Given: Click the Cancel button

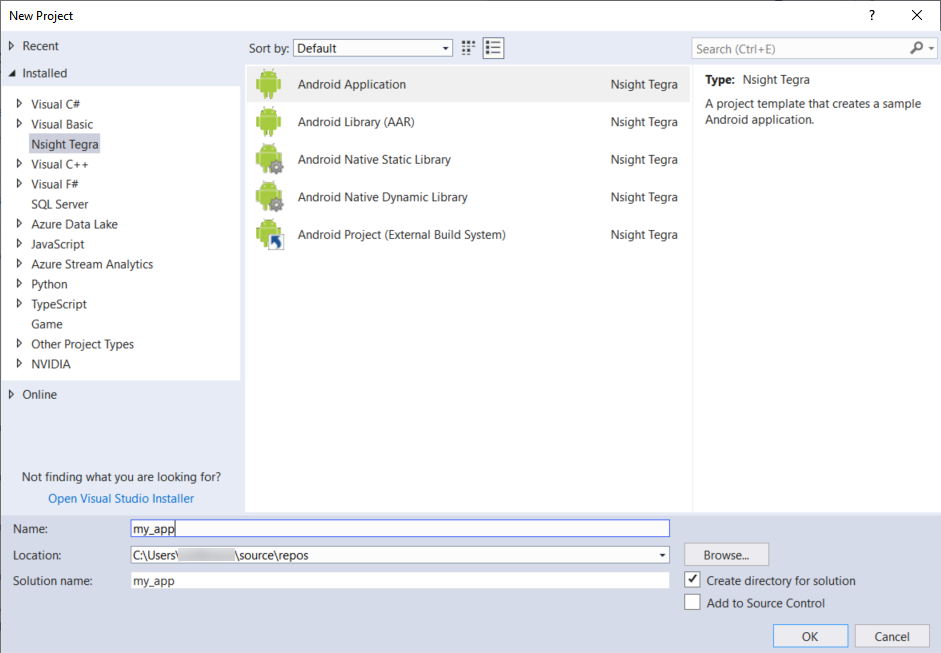Looking at the screenshot, I should 892,636.
